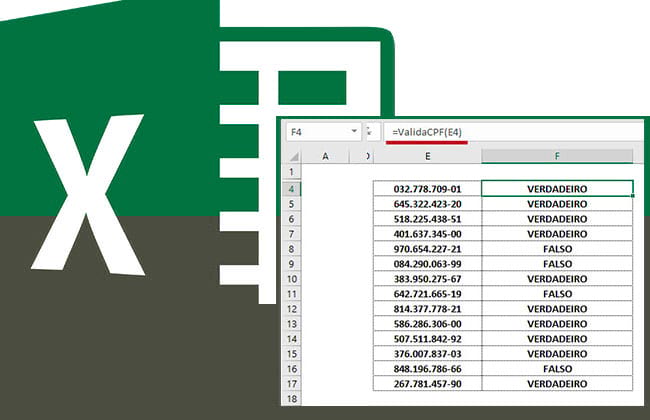The height and width of the screenshot is (420, 650).
Task: Click cell with CPF 084.290.063-99
Action: (x=427, y=264)
